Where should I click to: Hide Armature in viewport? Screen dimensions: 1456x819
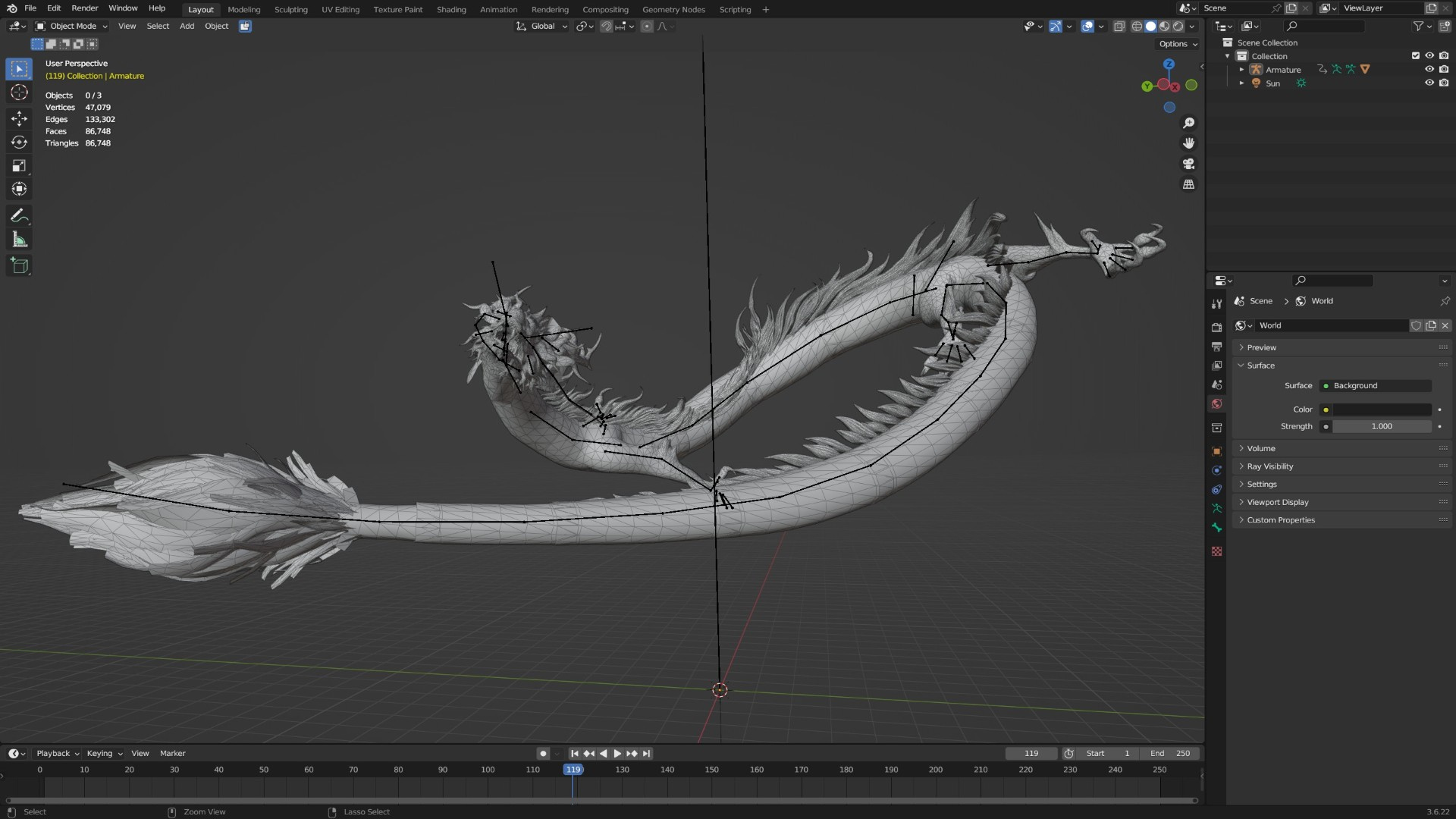(1429, 69)
